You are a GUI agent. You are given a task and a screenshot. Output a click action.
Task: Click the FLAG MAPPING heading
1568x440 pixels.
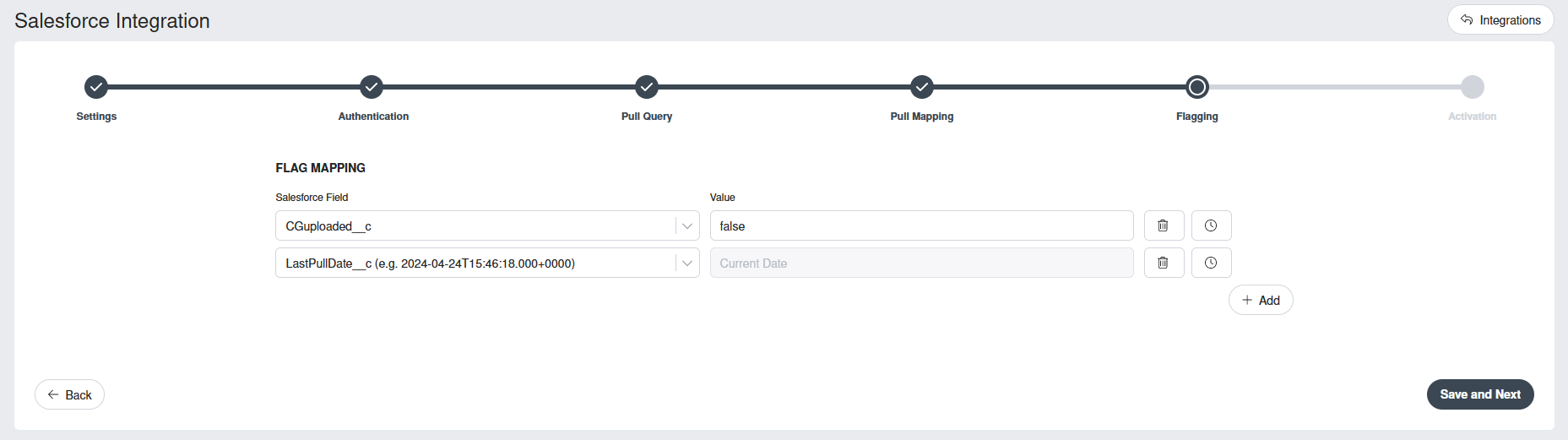coord(320,168)
